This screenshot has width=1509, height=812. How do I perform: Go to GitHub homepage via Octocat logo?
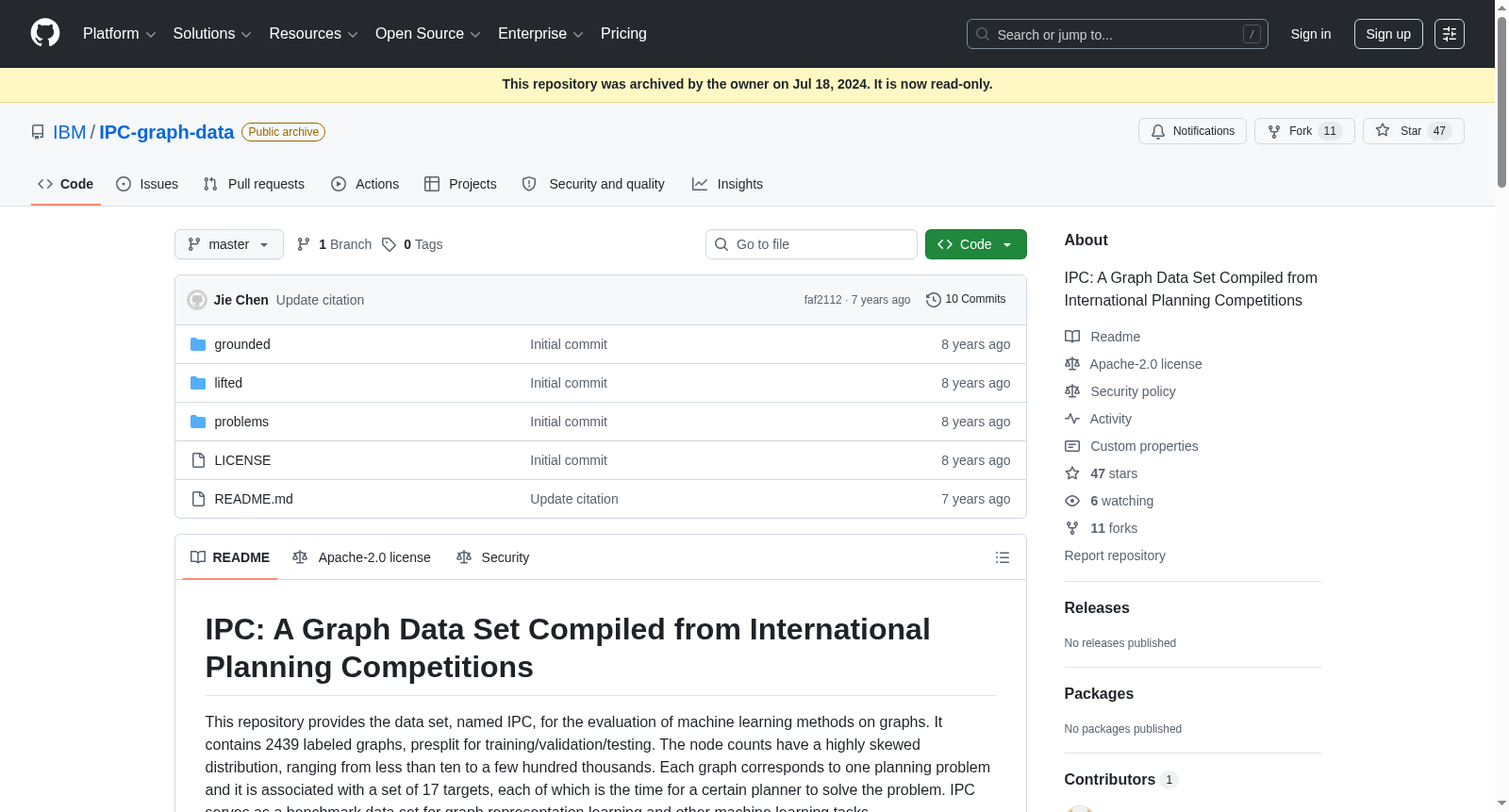pos(45,34)
